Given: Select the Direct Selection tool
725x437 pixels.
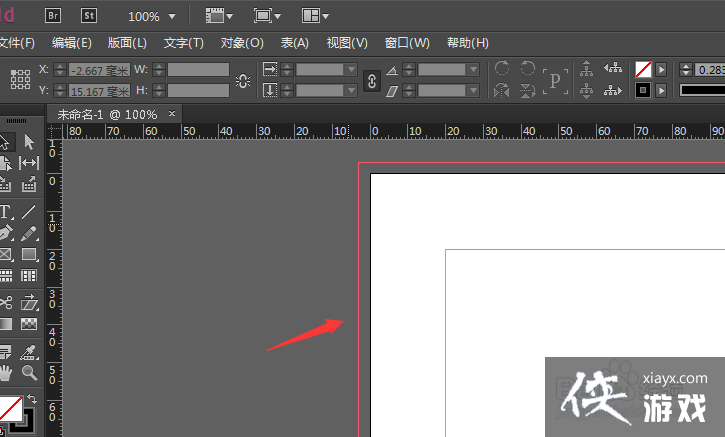Looking at the screenshot, I should (29, 142).
